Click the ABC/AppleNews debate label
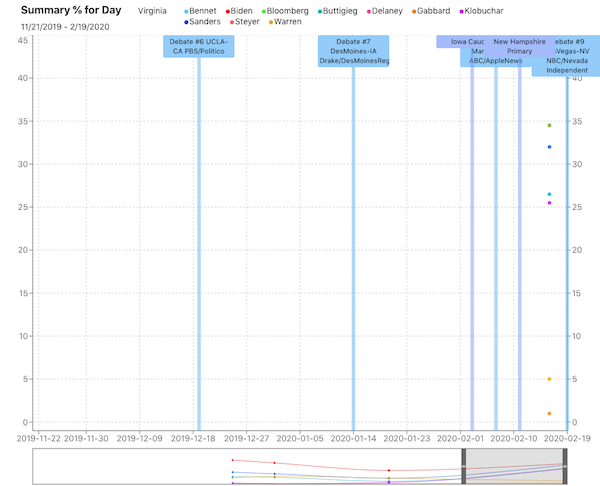The height and width of the screenshot is (486, 600). click(496, 61)
